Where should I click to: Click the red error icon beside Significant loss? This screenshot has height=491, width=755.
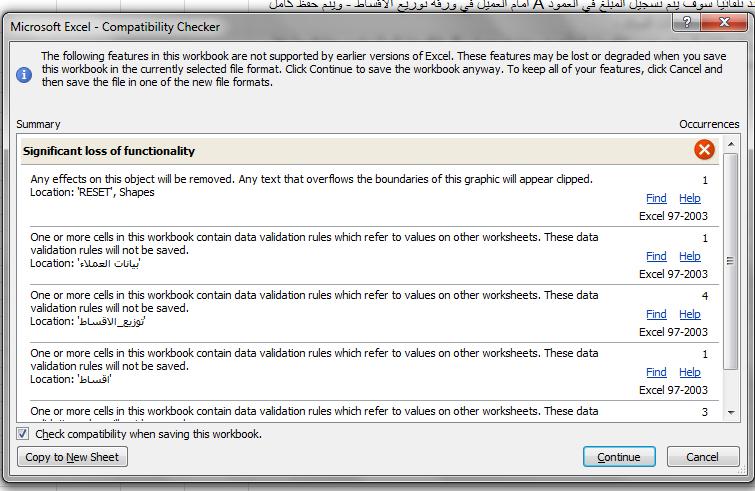(704, 150)
